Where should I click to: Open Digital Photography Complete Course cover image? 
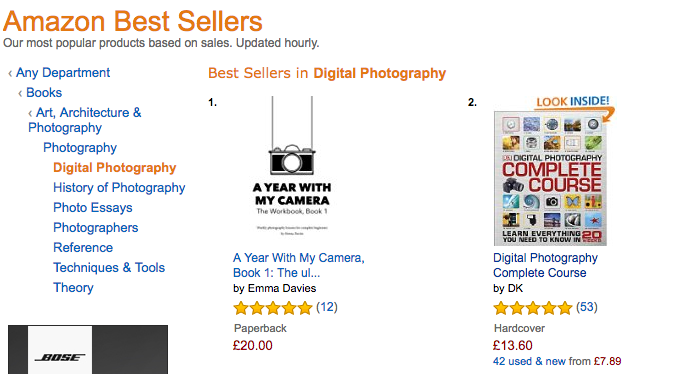(550, 178)
